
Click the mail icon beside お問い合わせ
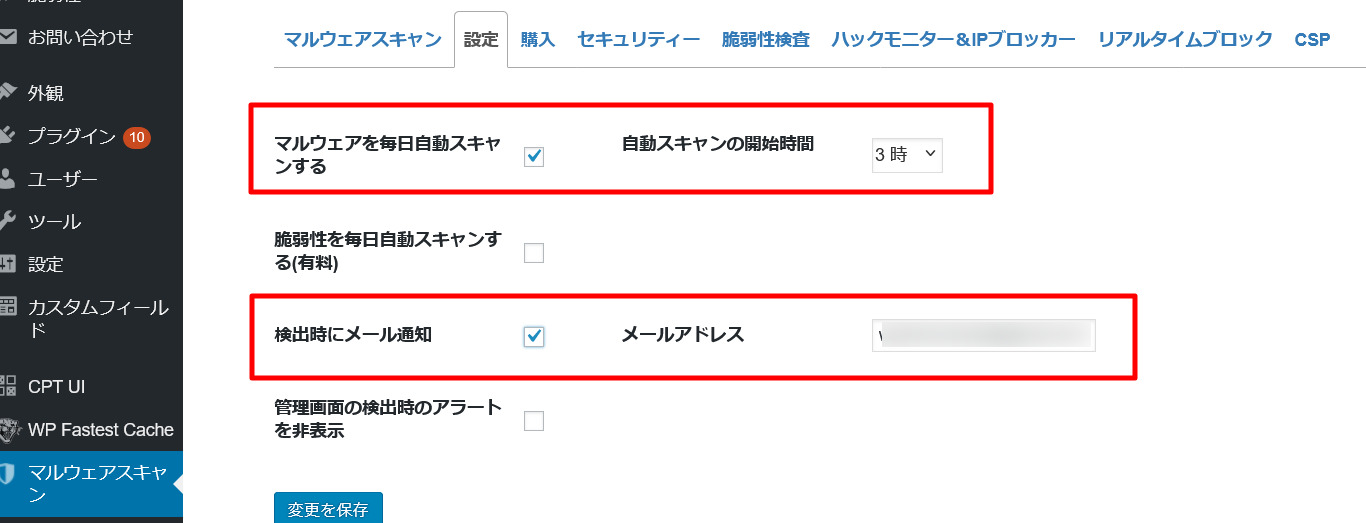point(8,37)
